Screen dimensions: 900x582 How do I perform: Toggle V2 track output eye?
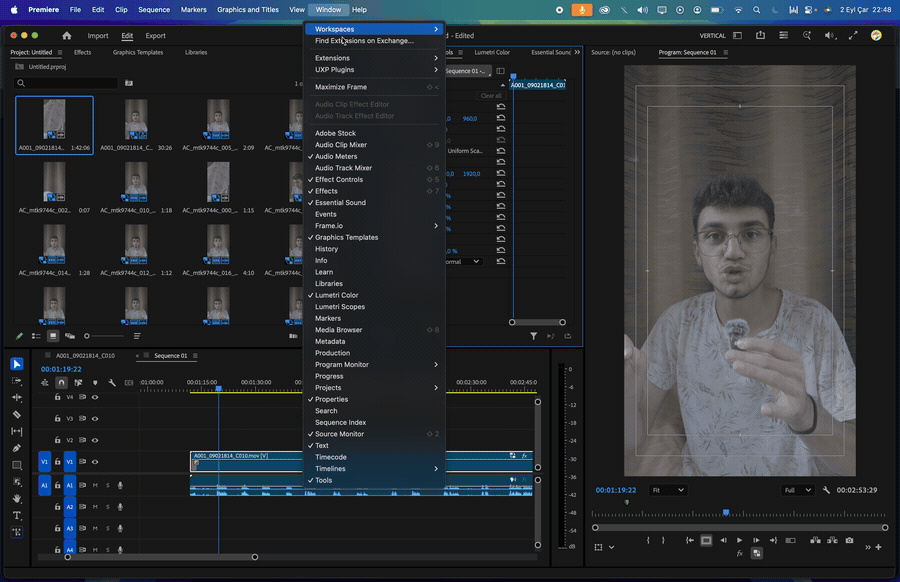click(95, 440)
